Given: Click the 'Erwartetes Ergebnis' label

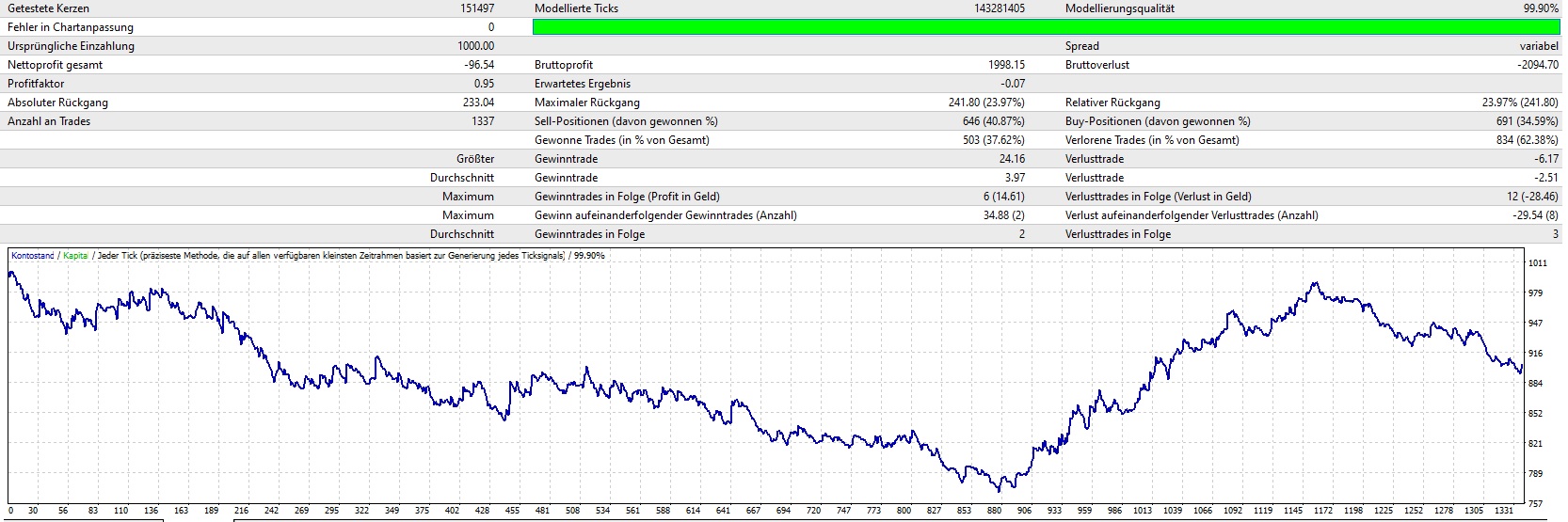Looking at the screenshot, I should (583, 84).
